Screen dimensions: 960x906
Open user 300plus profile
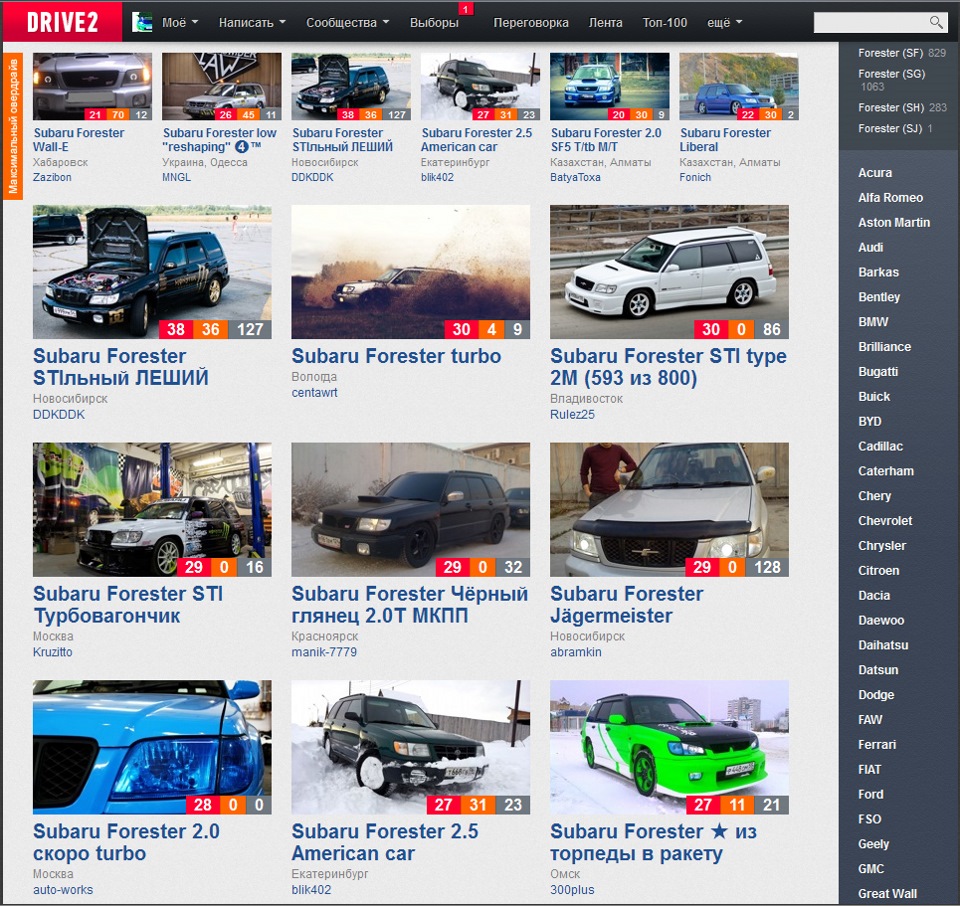click(572, 889)
